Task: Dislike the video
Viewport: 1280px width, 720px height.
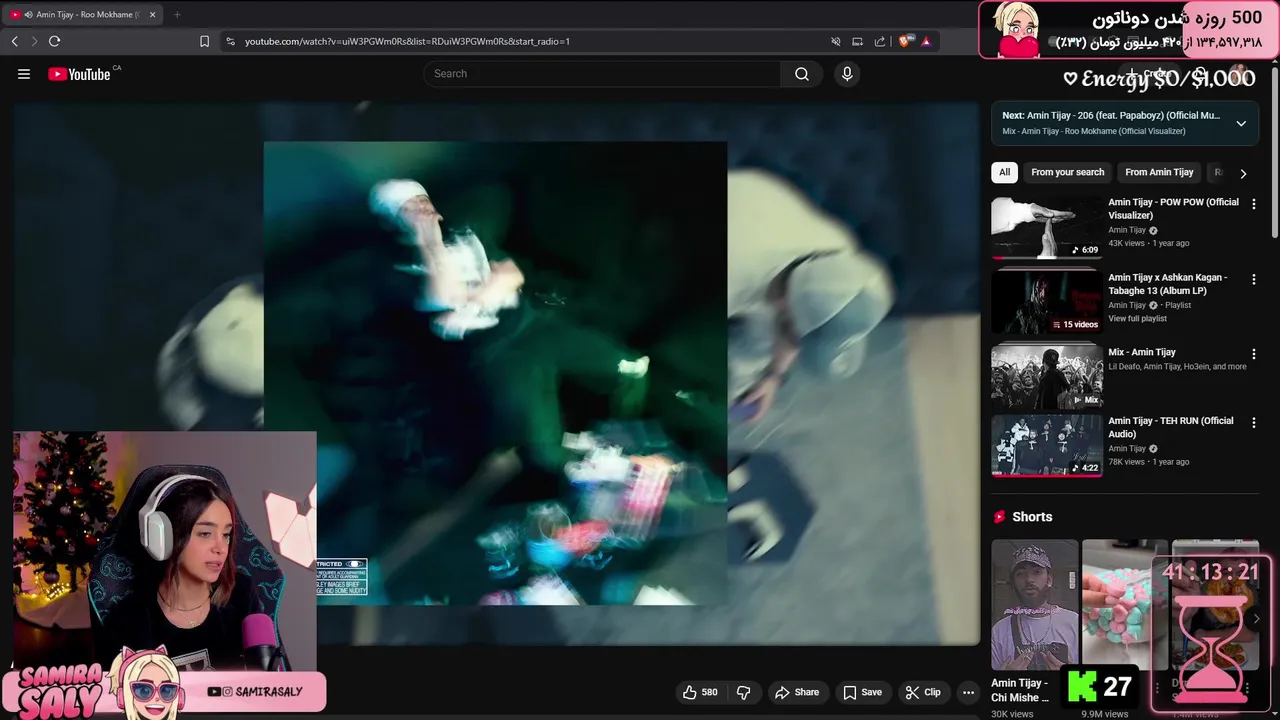Action: 743,692
